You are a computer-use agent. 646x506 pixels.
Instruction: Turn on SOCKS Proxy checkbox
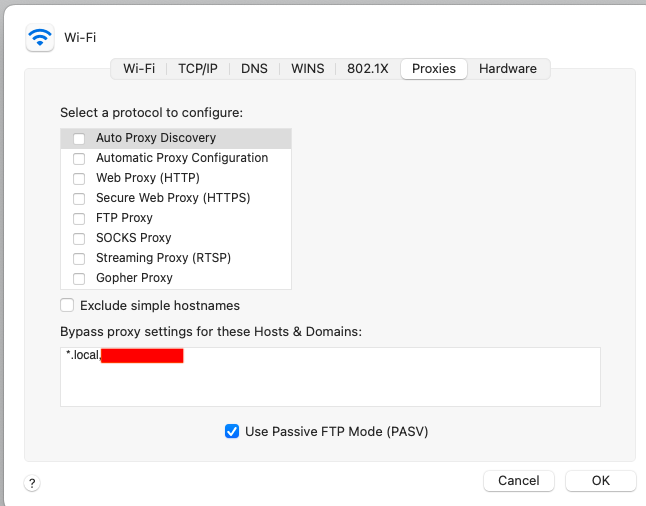[x=79, y=239]
